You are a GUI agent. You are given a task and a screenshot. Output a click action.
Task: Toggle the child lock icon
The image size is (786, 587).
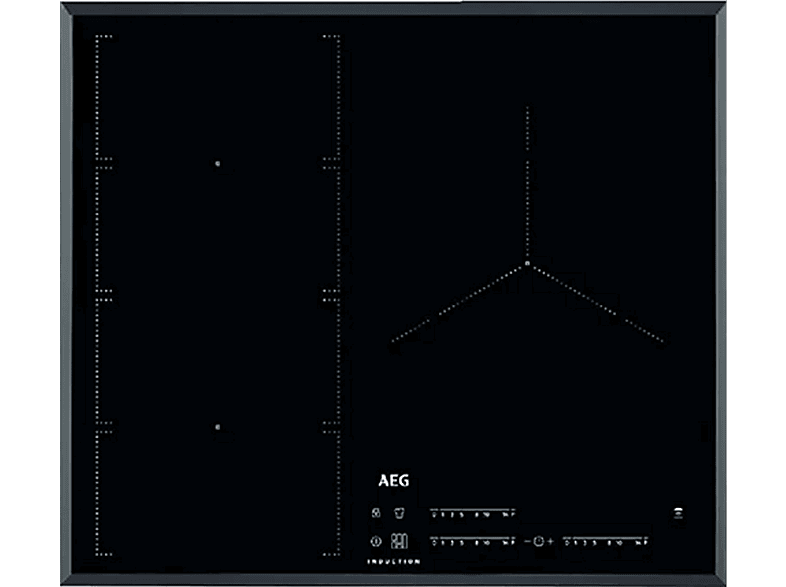point(375,514)
